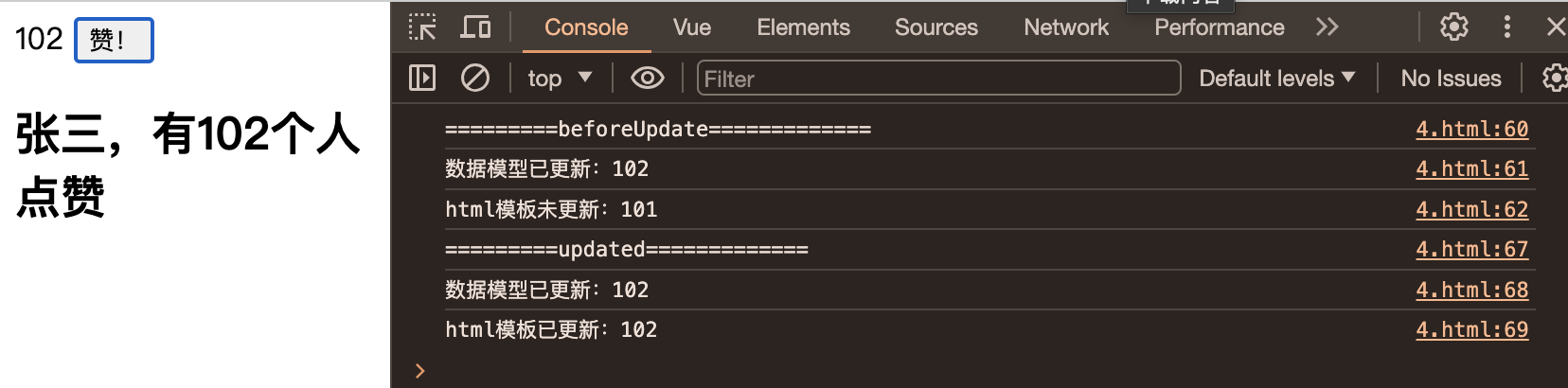The image size is (1568, 388).
Task: Expand the more tabs chevron after Performance
Action: [x=1327, y=27]
